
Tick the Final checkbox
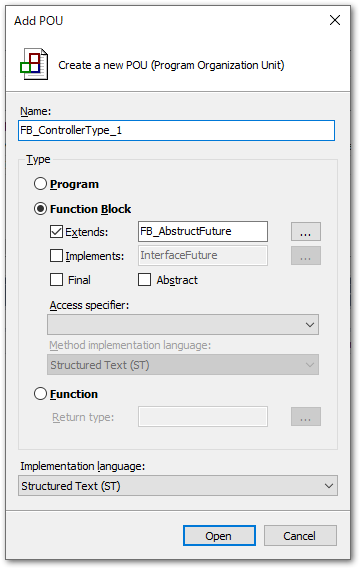tap(56, 280)
